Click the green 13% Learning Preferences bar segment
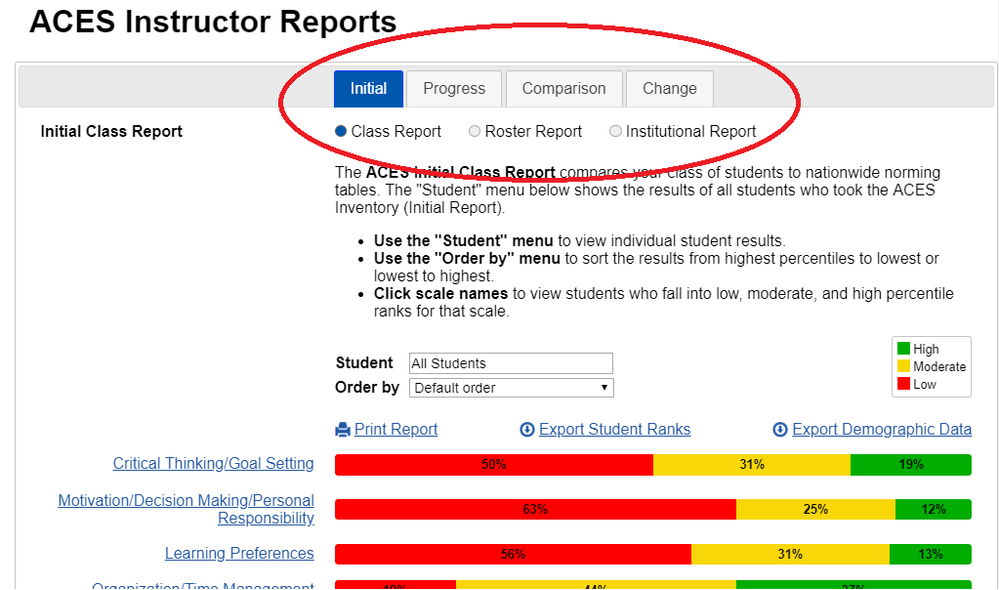The height and width of the screenshot is (590, 999). pyautogui.click(x=930, y=555)
